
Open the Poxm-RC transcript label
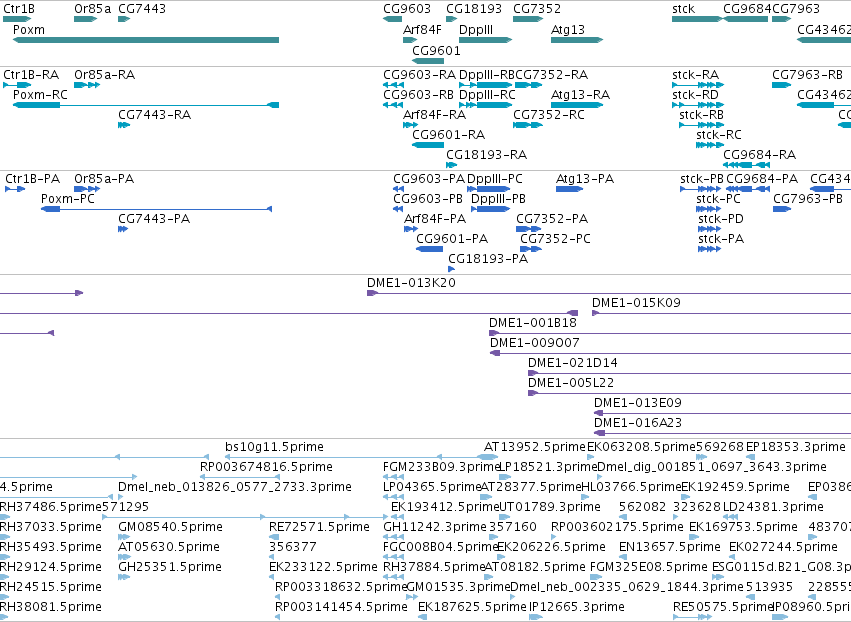tap(40, 95)
